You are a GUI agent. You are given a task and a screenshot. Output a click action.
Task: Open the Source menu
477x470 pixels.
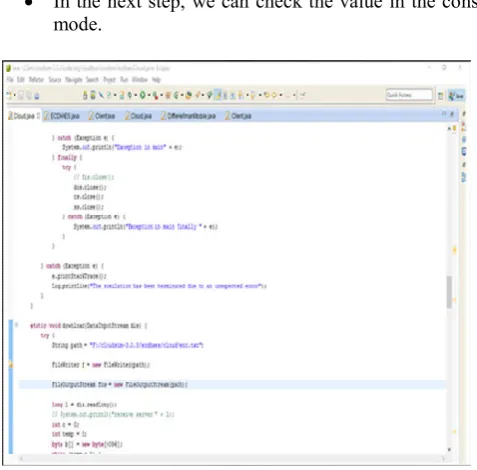(x=55, y=80)
